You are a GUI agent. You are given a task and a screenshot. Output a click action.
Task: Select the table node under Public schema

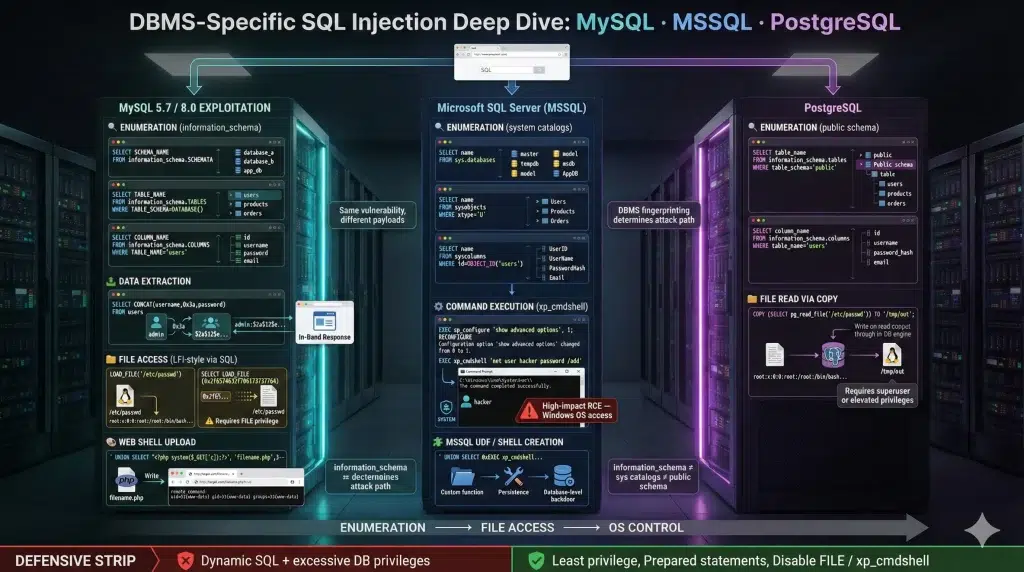click(884, 174)
